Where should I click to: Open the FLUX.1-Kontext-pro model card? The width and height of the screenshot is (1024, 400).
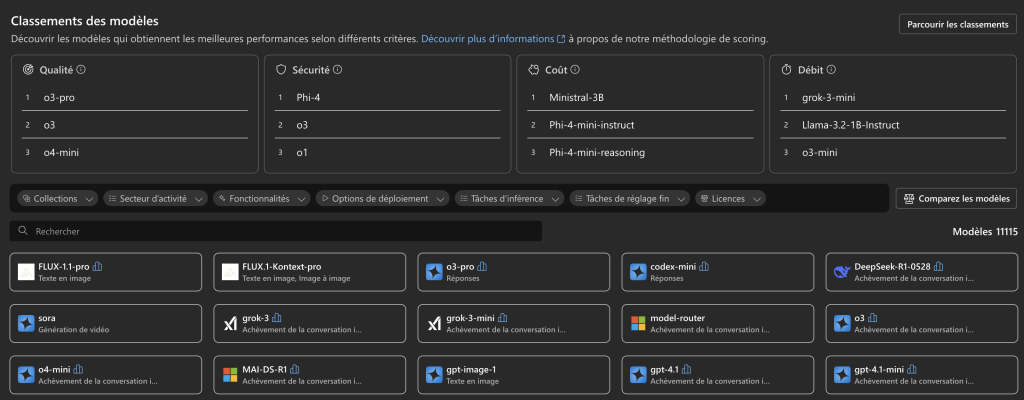[x=310, y=272]
